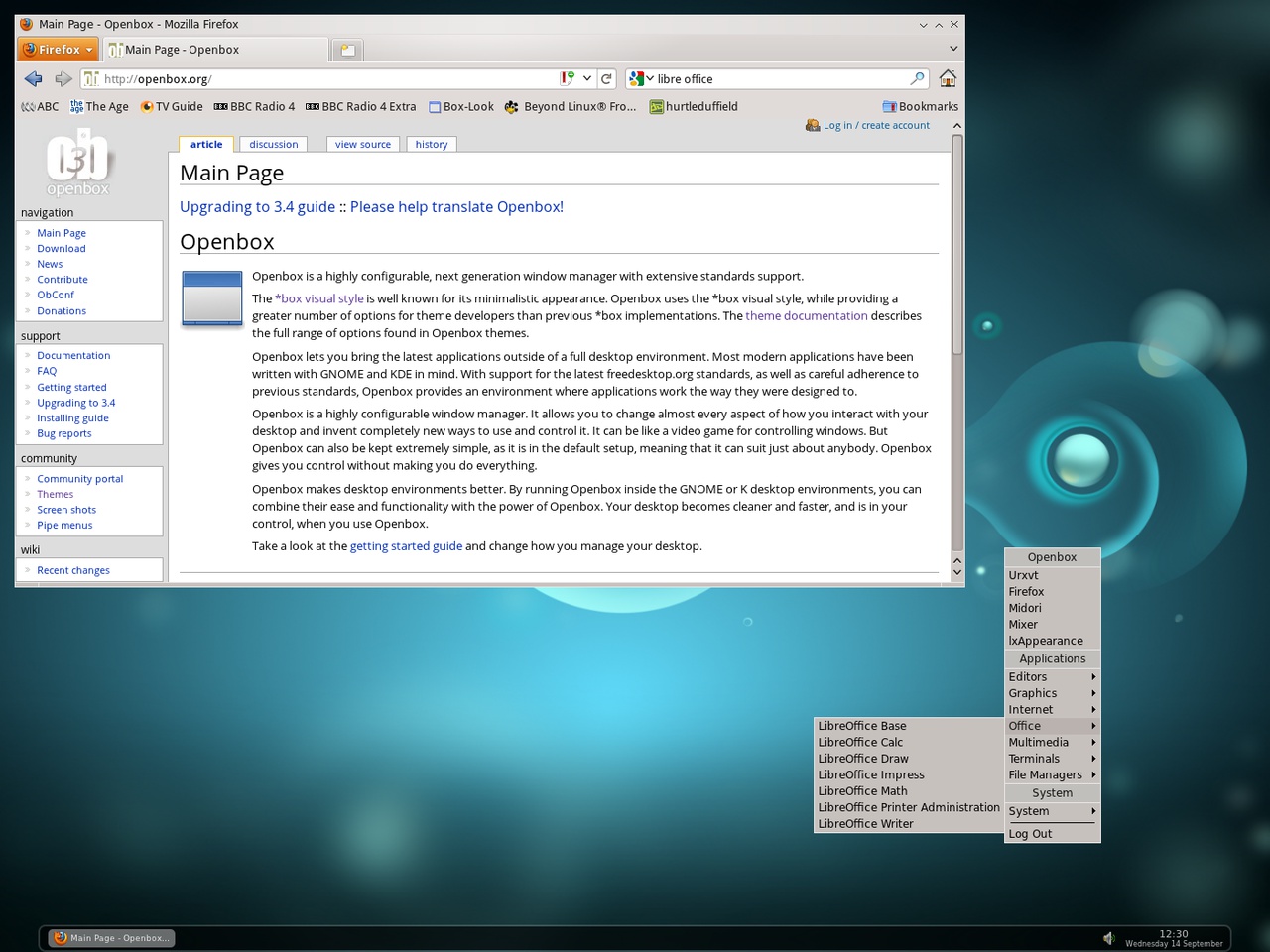Expand the Internet submenu
Image resolution: width=1270 pixels, height=952 pixels.
pos(1053,710)
